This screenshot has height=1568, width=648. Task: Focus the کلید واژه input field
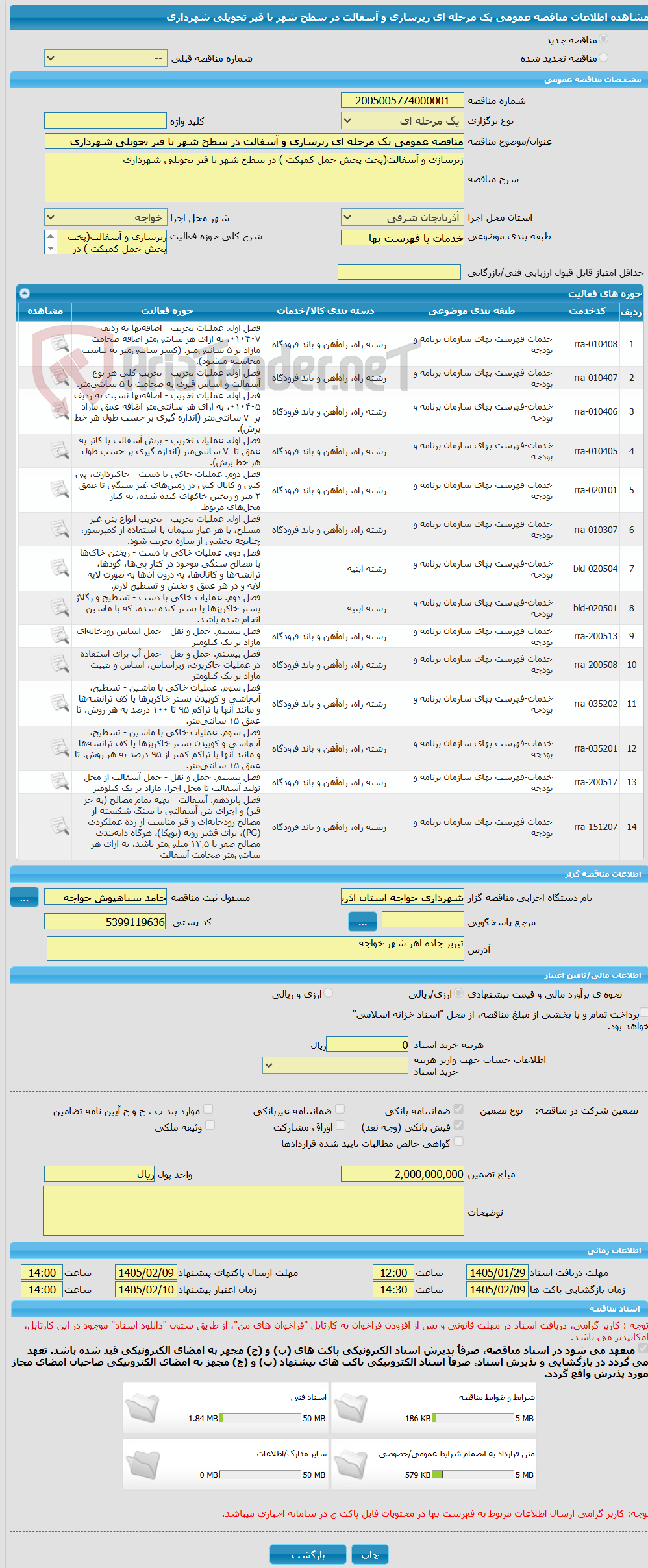click(105, 121)
